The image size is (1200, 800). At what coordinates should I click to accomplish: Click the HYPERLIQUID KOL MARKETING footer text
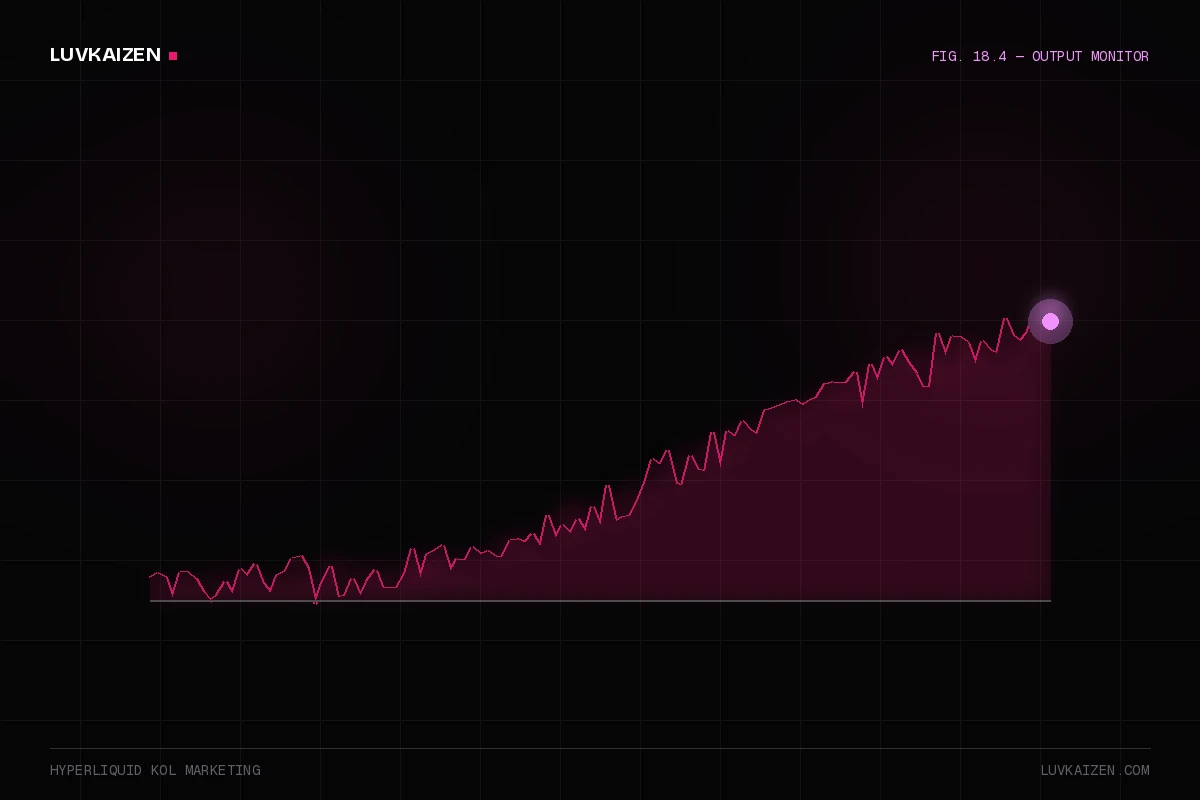(x=155, y=771)
